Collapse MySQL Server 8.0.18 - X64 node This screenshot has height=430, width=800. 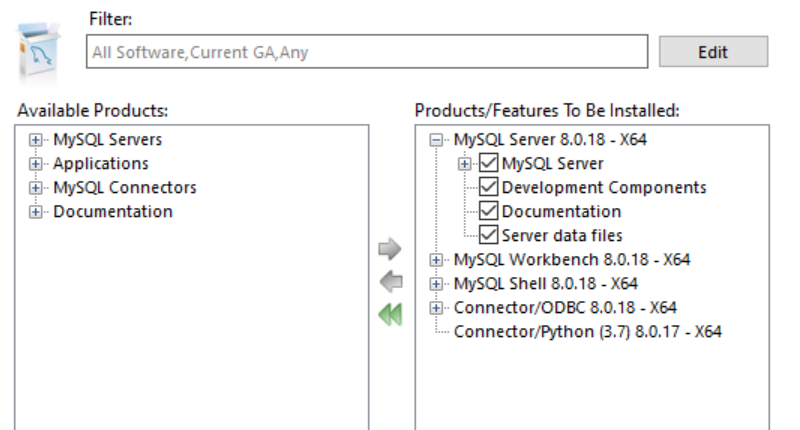tap(436, 140)
